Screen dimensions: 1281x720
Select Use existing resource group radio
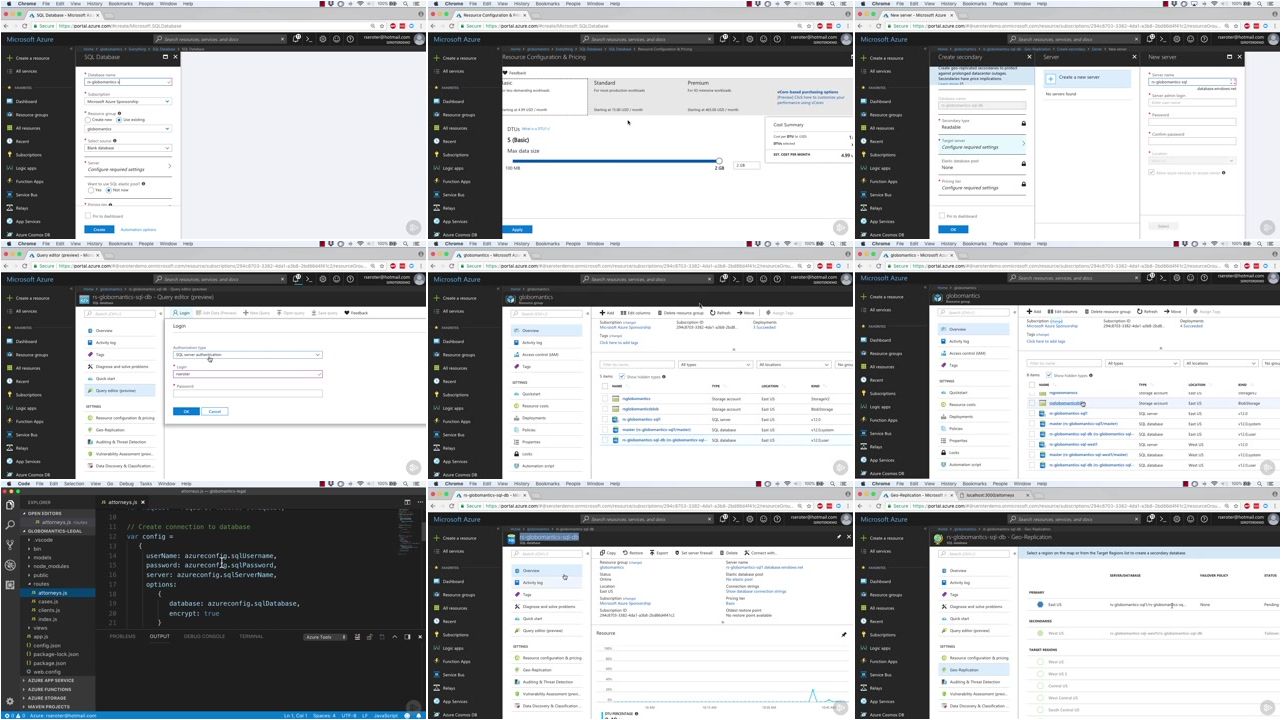[x=119, y=119]
